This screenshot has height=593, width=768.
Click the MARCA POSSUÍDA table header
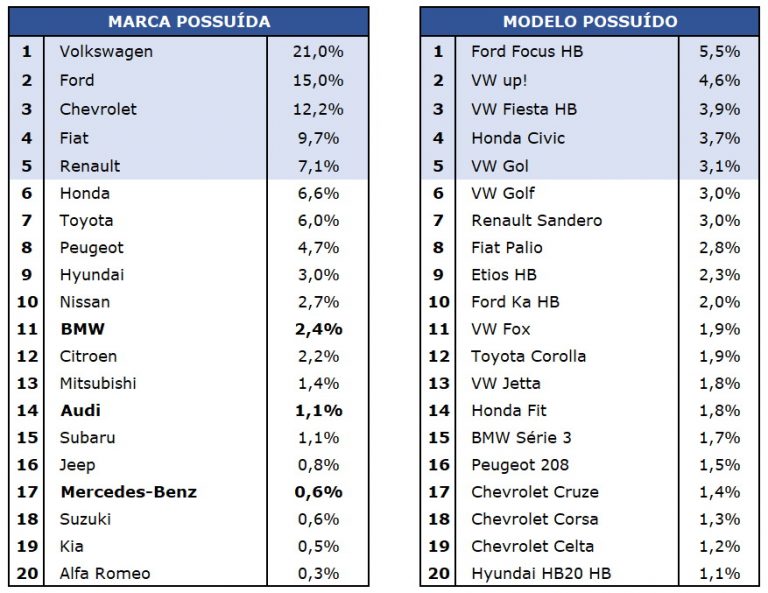pos(188,21)
